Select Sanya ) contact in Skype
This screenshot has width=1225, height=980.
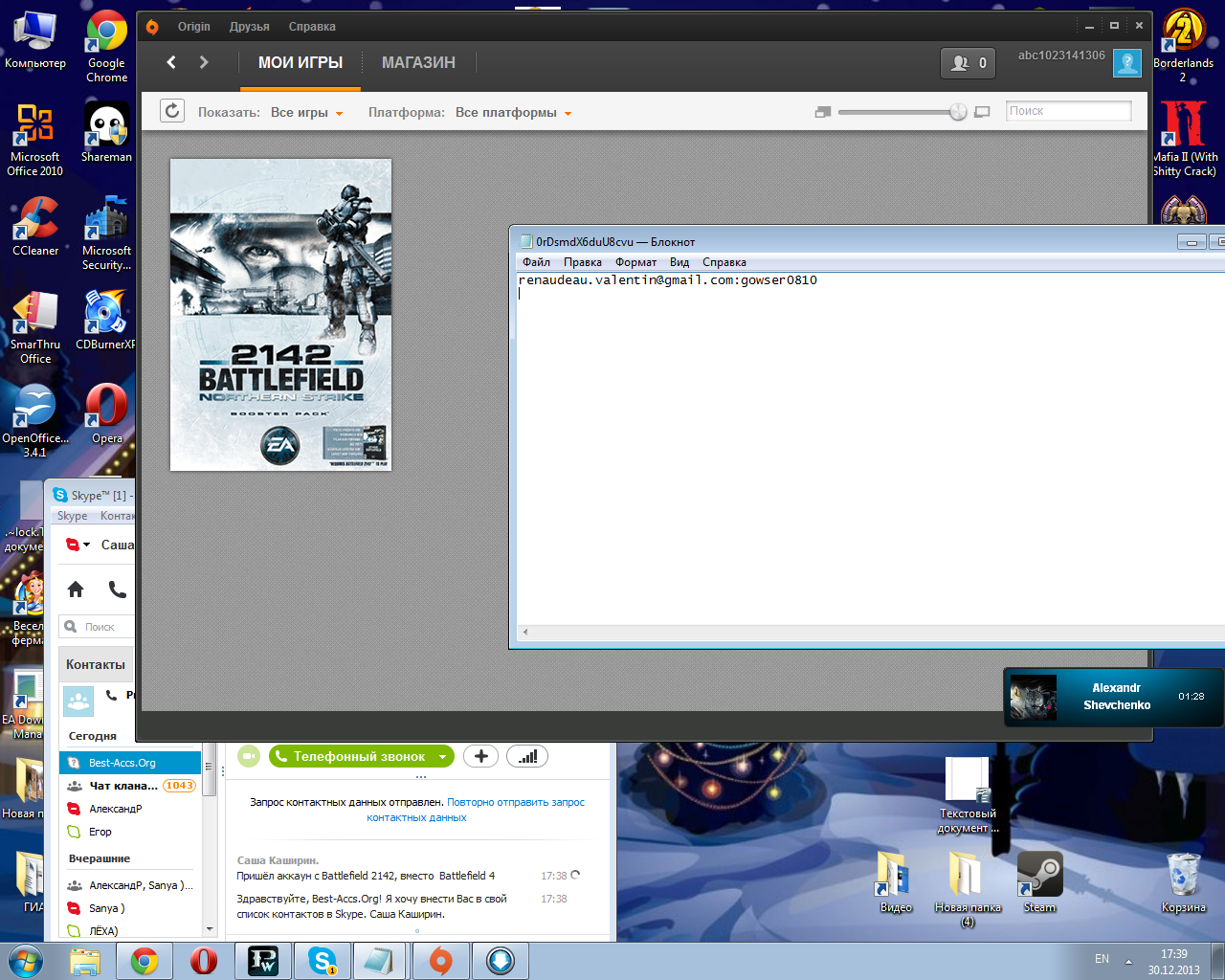[x=130, y=908]
